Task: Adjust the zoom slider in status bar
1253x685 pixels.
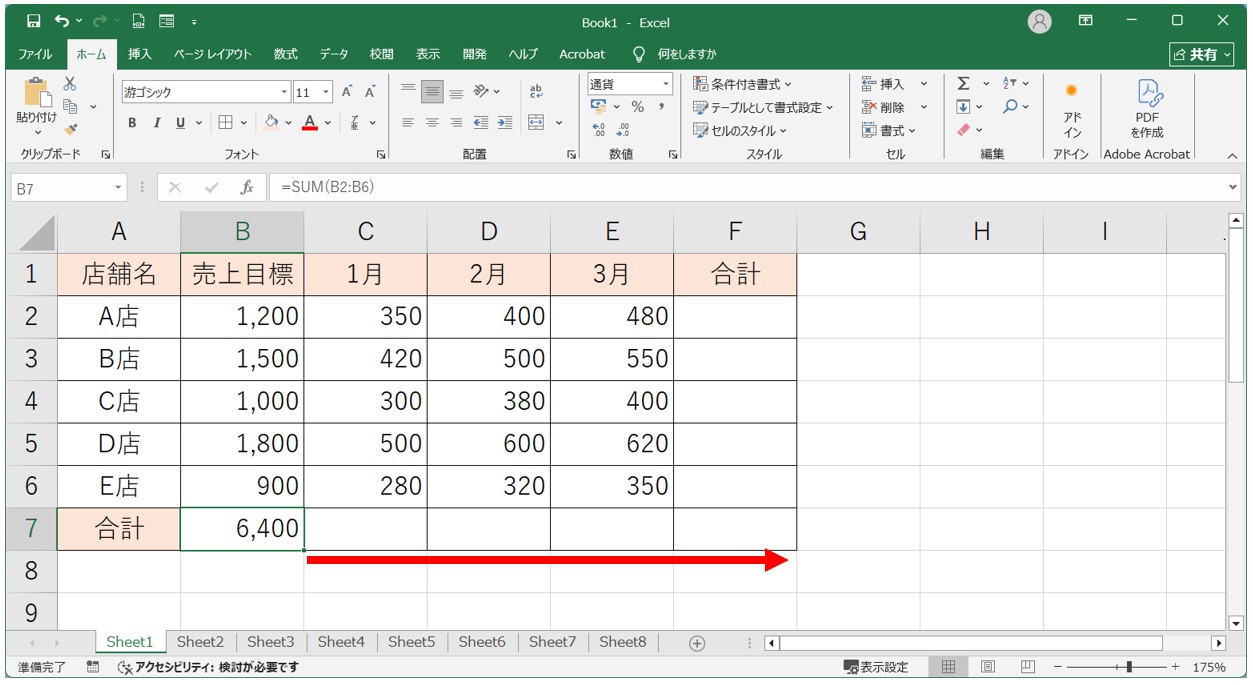Action: click(1129, 667)
